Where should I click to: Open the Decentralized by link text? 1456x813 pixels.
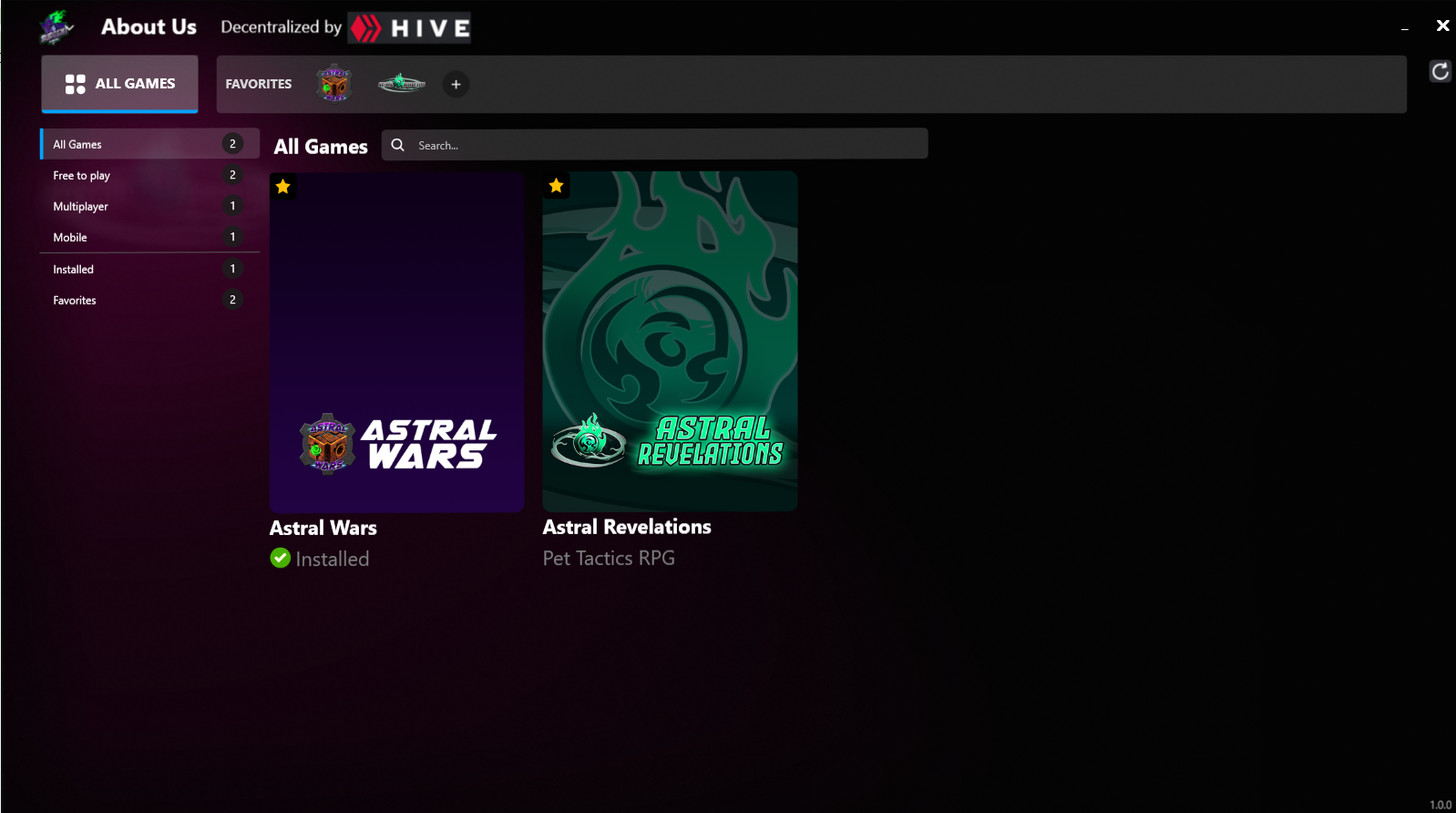(281, 27)
